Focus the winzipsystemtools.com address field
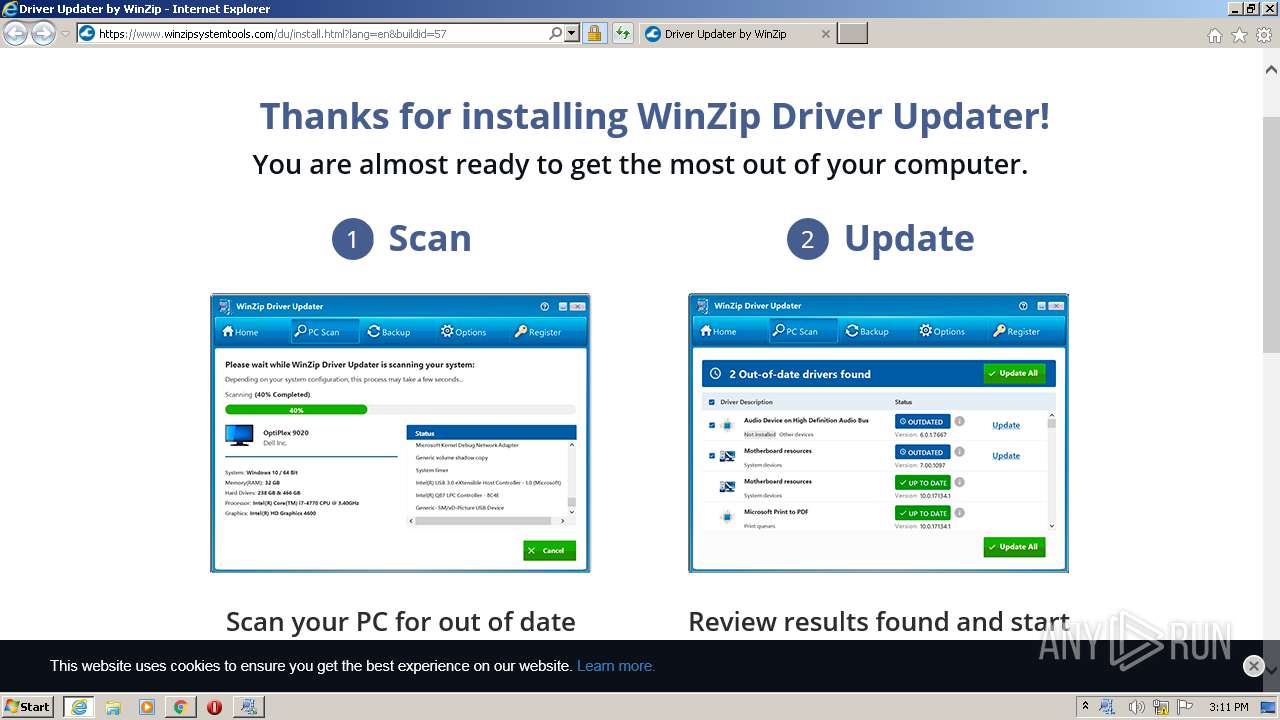The width and height of the screenshot is (1280, 720). pos(320,33)
